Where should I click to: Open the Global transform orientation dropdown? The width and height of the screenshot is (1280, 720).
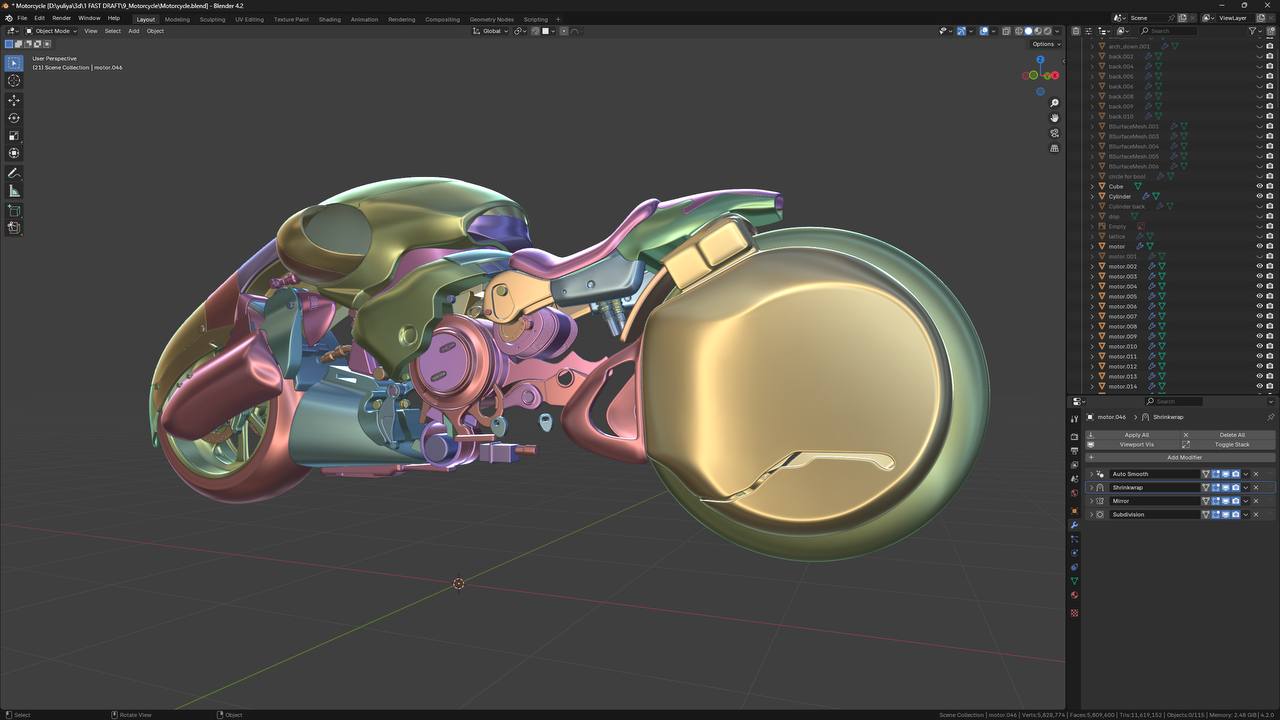coord(491,31)
